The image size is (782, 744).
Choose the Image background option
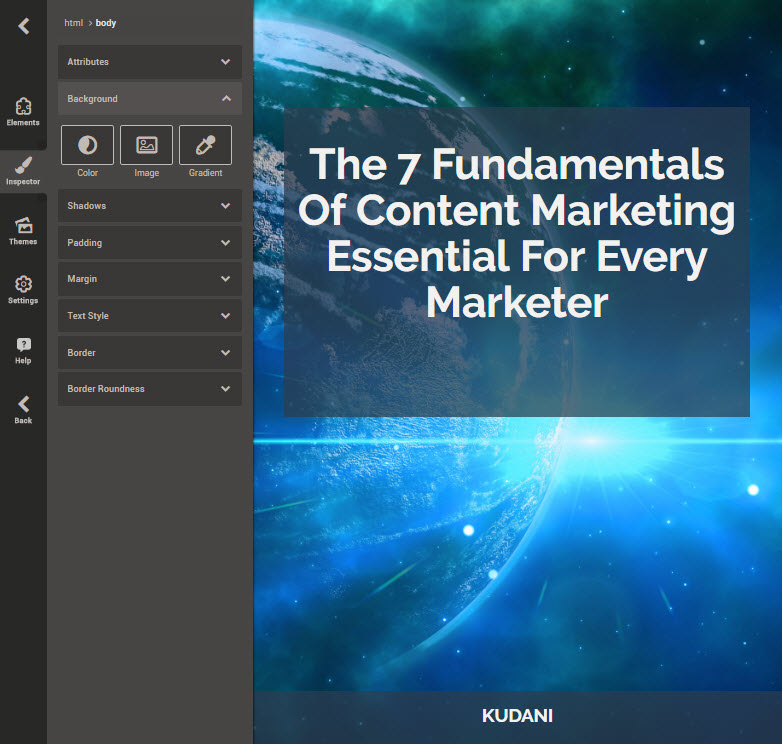coord(147,145)
